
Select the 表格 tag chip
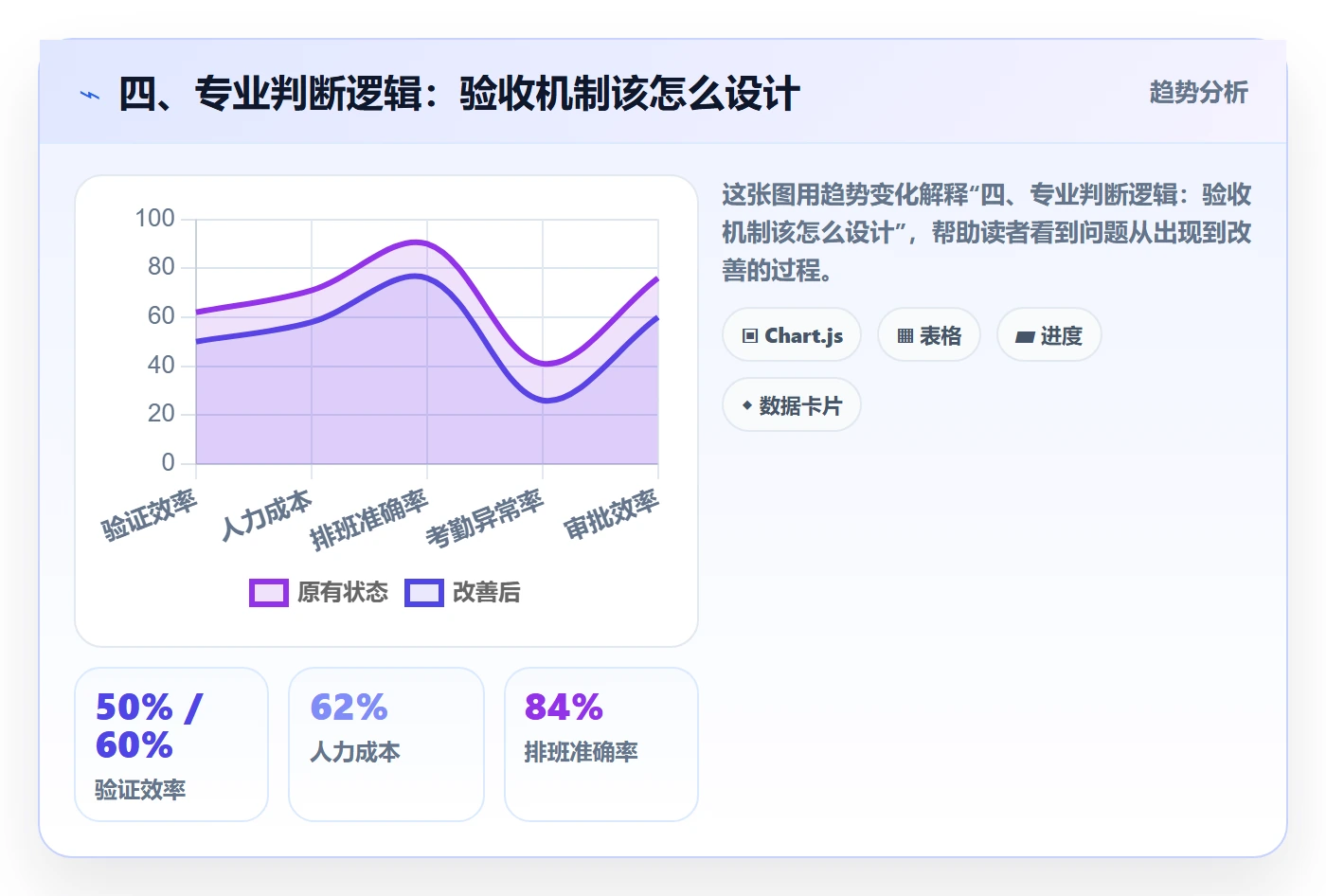click(929, 335)
